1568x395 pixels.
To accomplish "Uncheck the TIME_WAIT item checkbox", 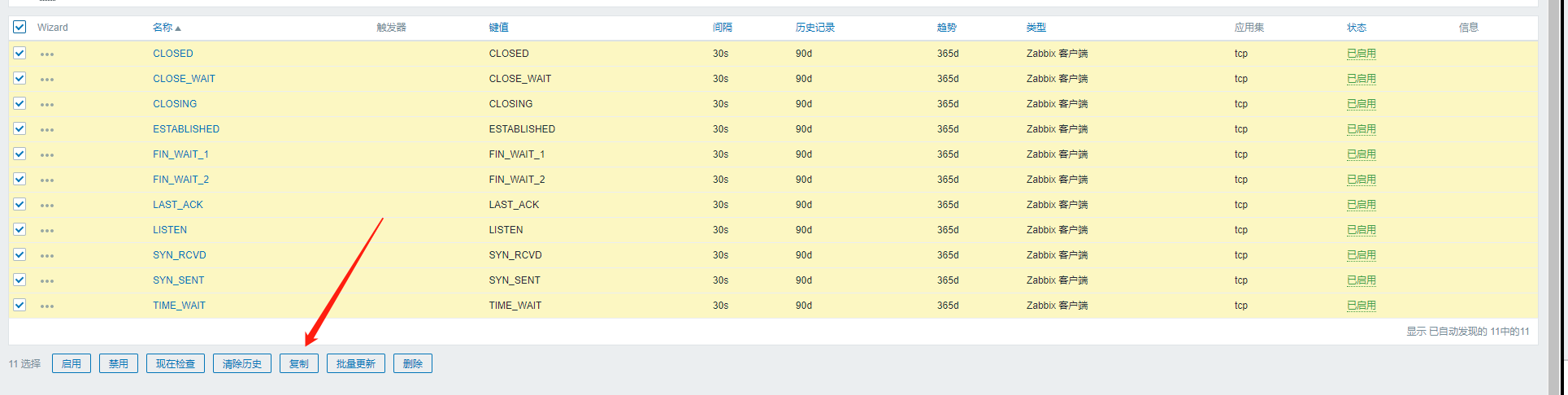I will pyautogui.click(x=20, y=305).
